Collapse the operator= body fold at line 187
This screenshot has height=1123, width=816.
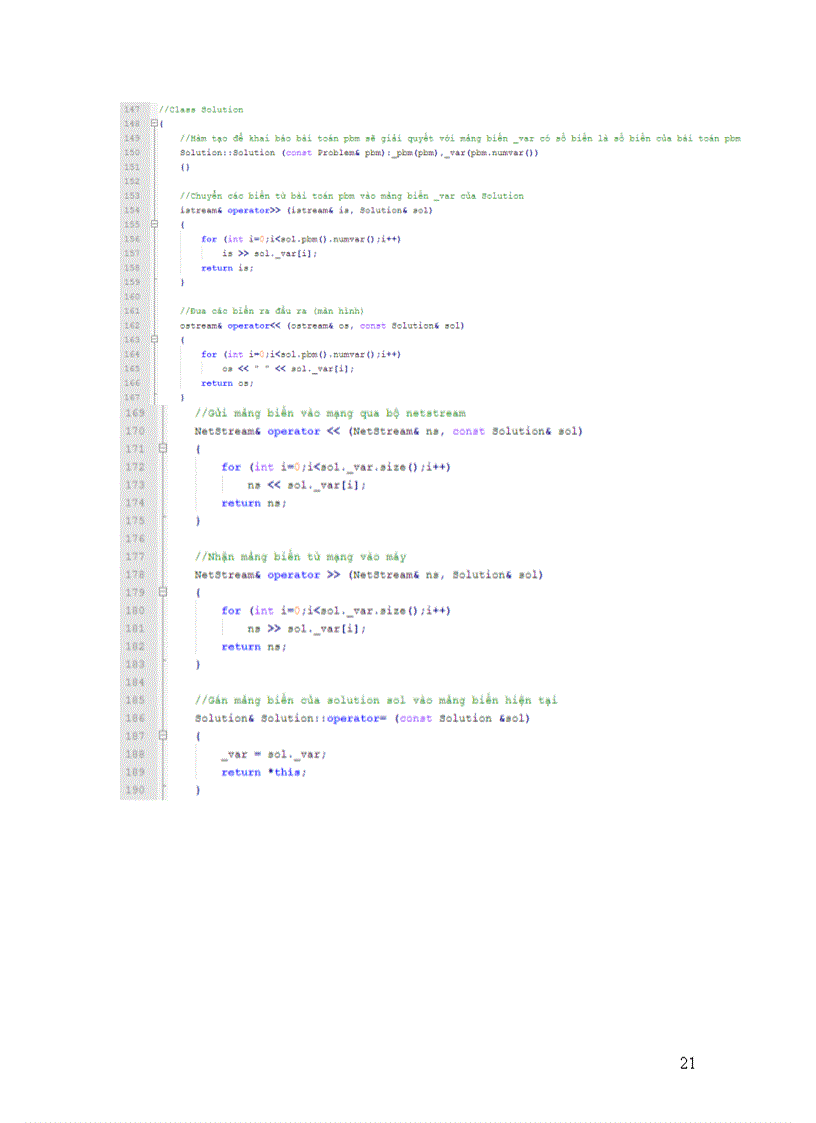point(163,736)
